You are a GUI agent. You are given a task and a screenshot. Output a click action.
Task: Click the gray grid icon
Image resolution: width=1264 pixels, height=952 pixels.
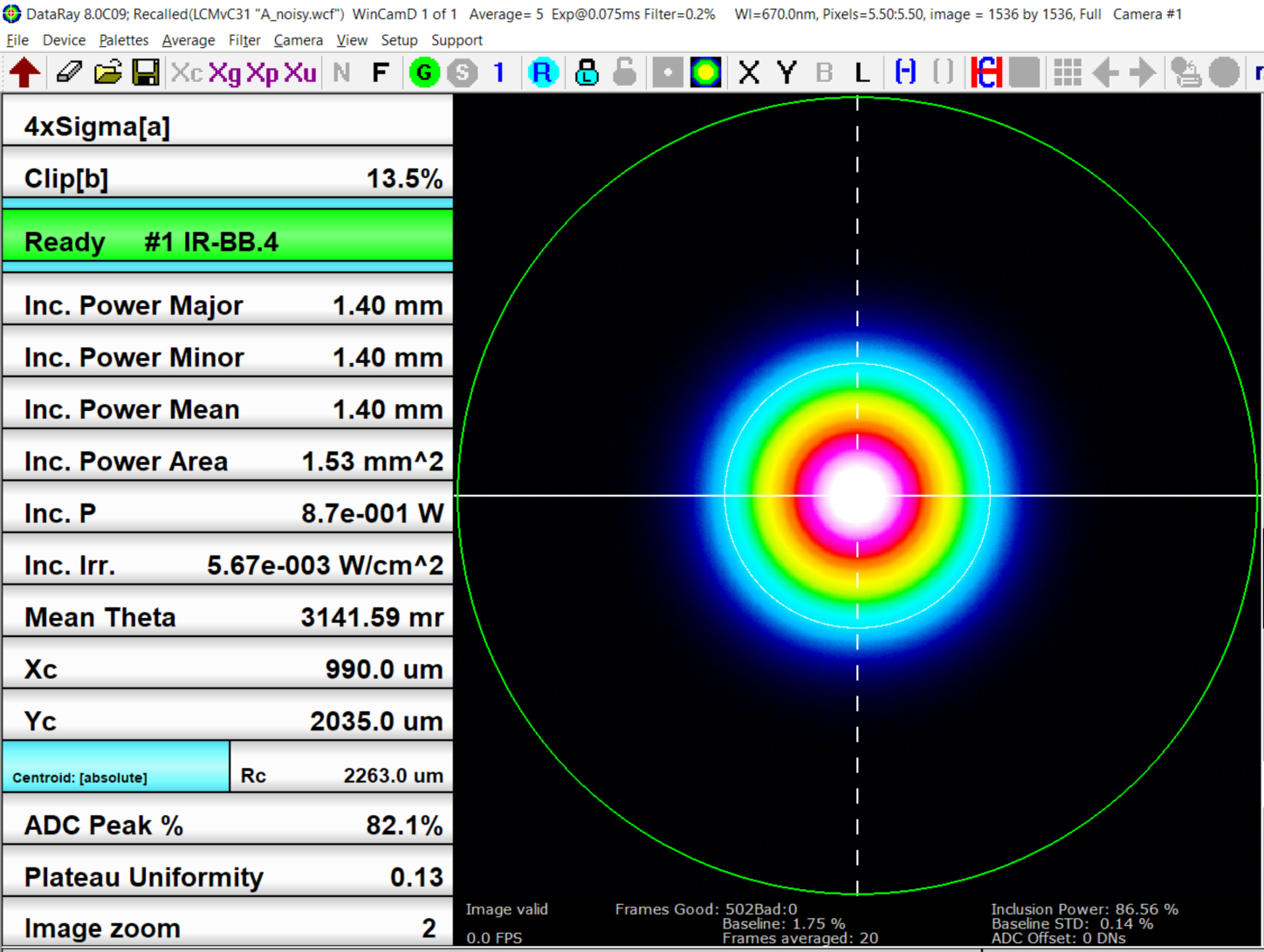[1067, 72]
